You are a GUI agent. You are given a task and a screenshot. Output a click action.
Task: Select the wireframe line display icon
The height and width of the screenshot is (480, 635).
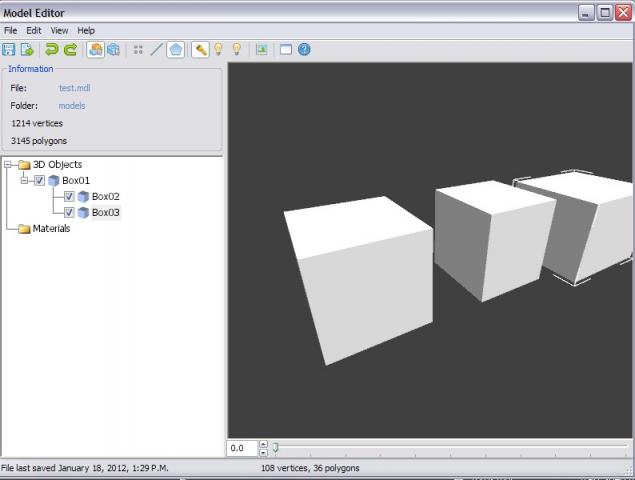click(156, 49)
